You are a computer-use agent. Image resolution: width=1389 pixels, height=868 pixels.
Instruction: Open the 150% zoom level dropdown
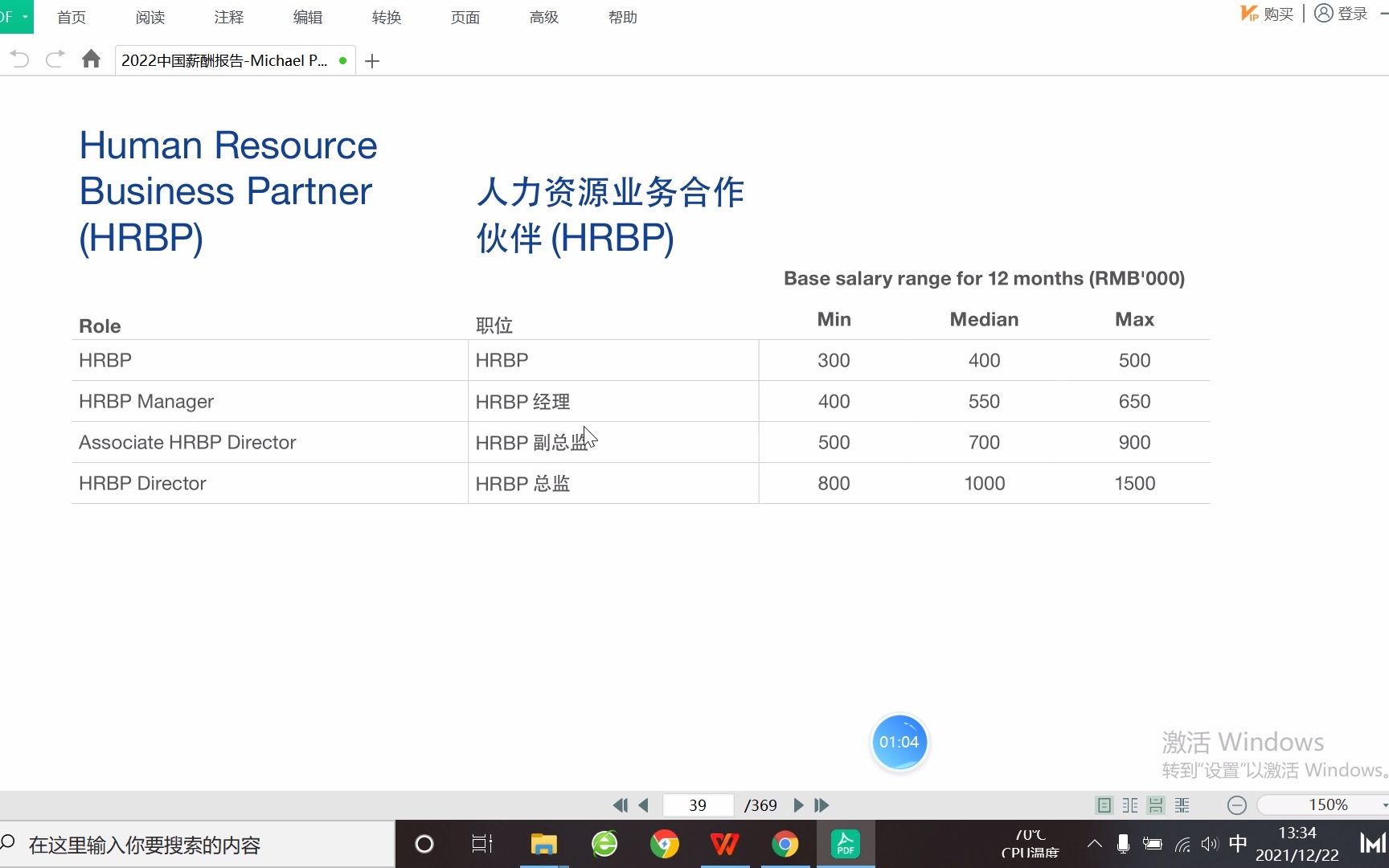click(x=1384, y=805)
